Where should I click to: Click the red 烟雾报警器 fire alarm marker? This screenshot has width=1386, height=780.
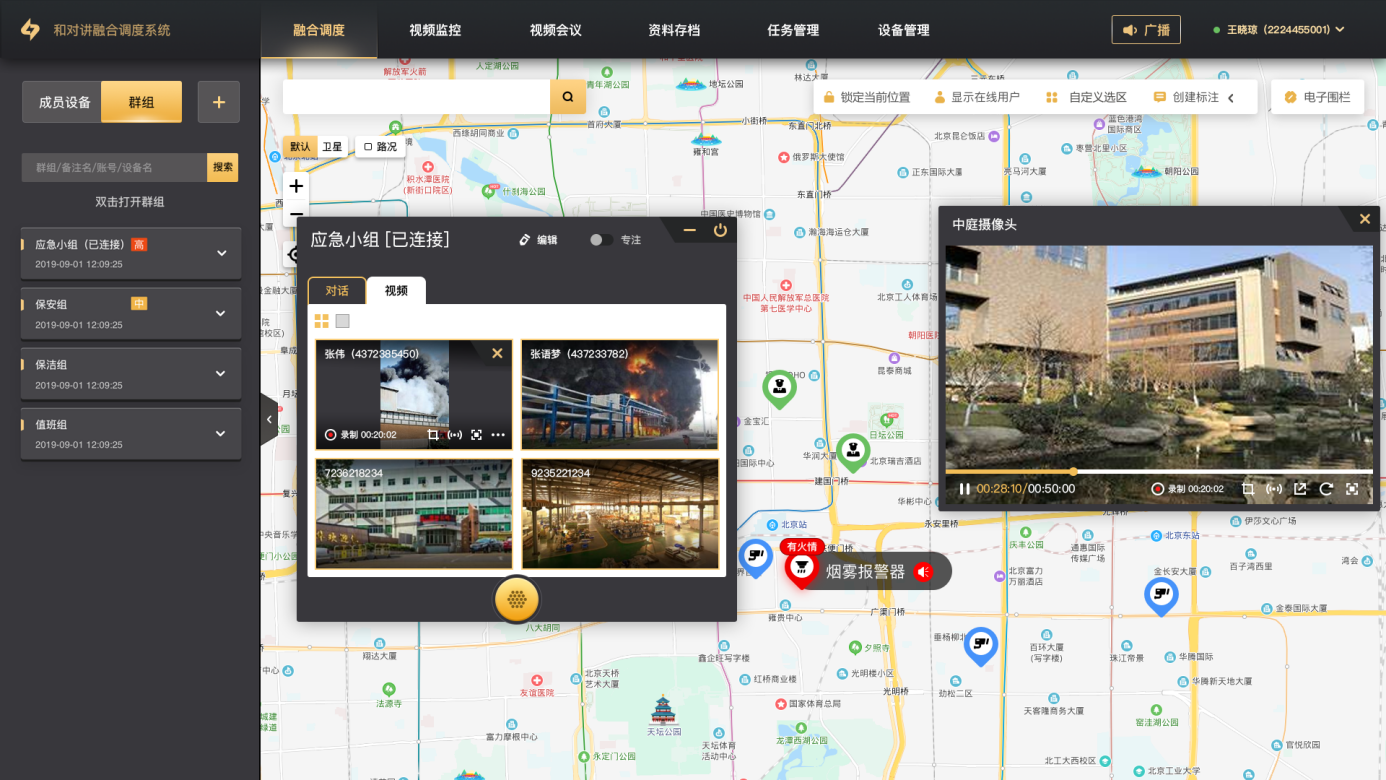801,567
